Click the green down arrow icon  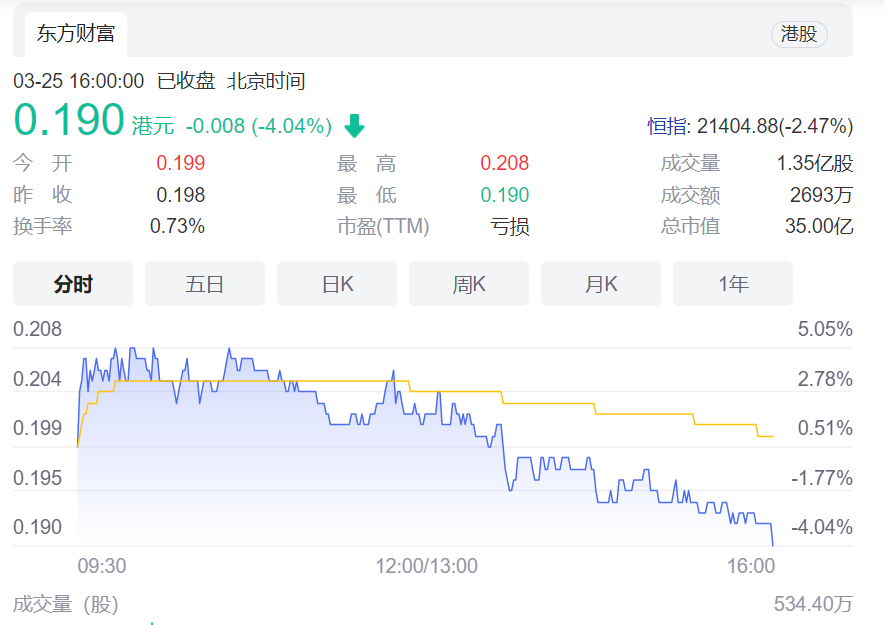pos(354,126)
